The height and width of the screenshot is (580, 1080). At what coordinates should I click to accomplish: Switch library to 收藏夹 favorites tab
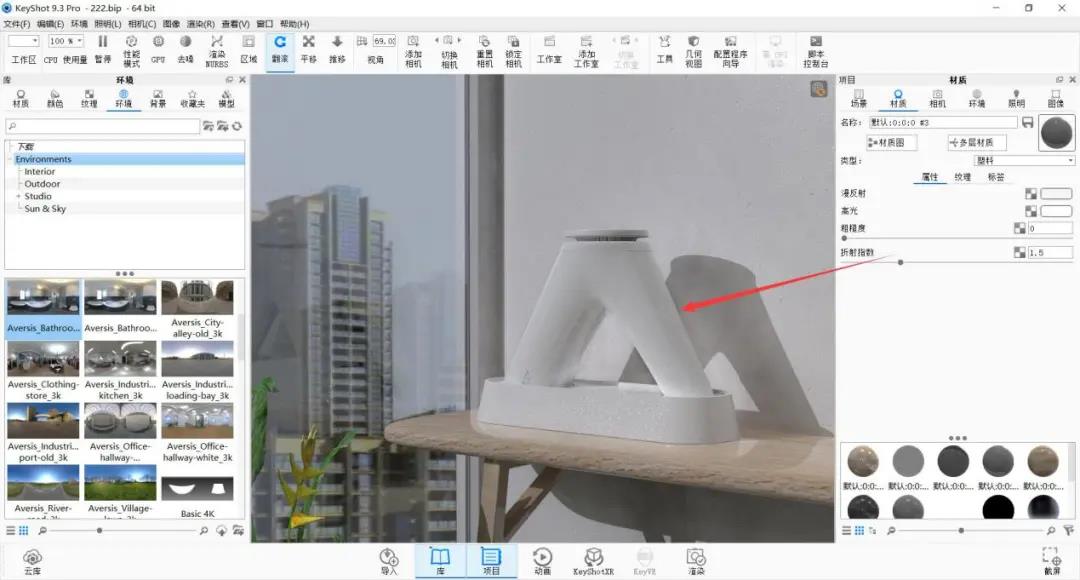(x=192, y=99)
